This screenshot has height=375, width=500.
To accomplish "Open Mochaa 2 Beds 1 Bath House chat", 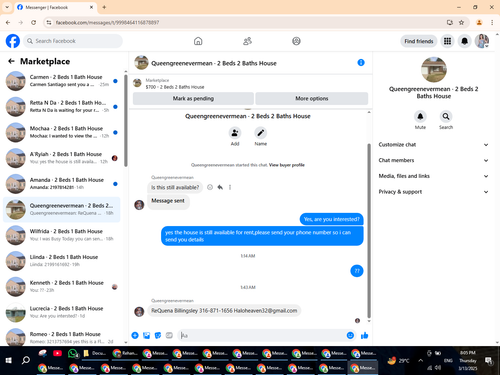I will pos(62,132).
